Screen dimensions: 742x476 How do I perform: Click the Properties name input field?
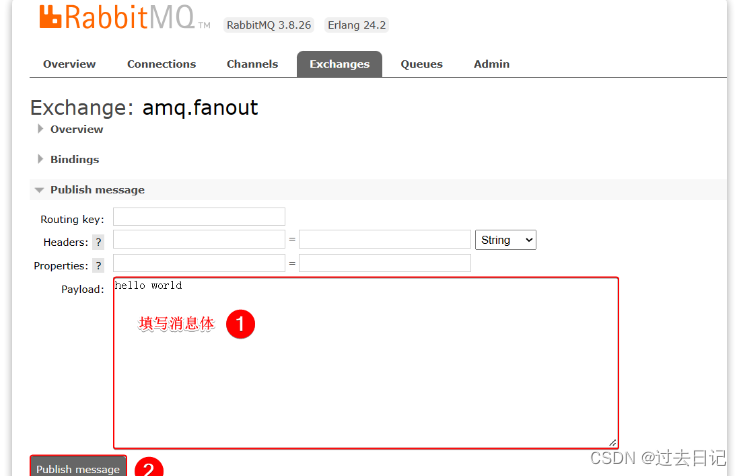click(199, 263)
